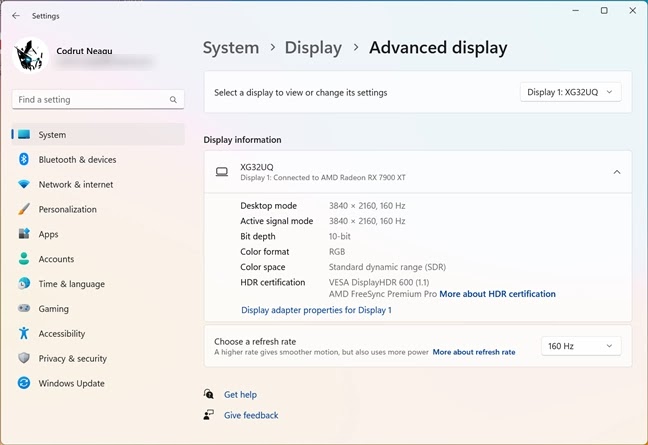Click the Personalization paintbrush icon
Screen dimensions: 648x445
24,210
